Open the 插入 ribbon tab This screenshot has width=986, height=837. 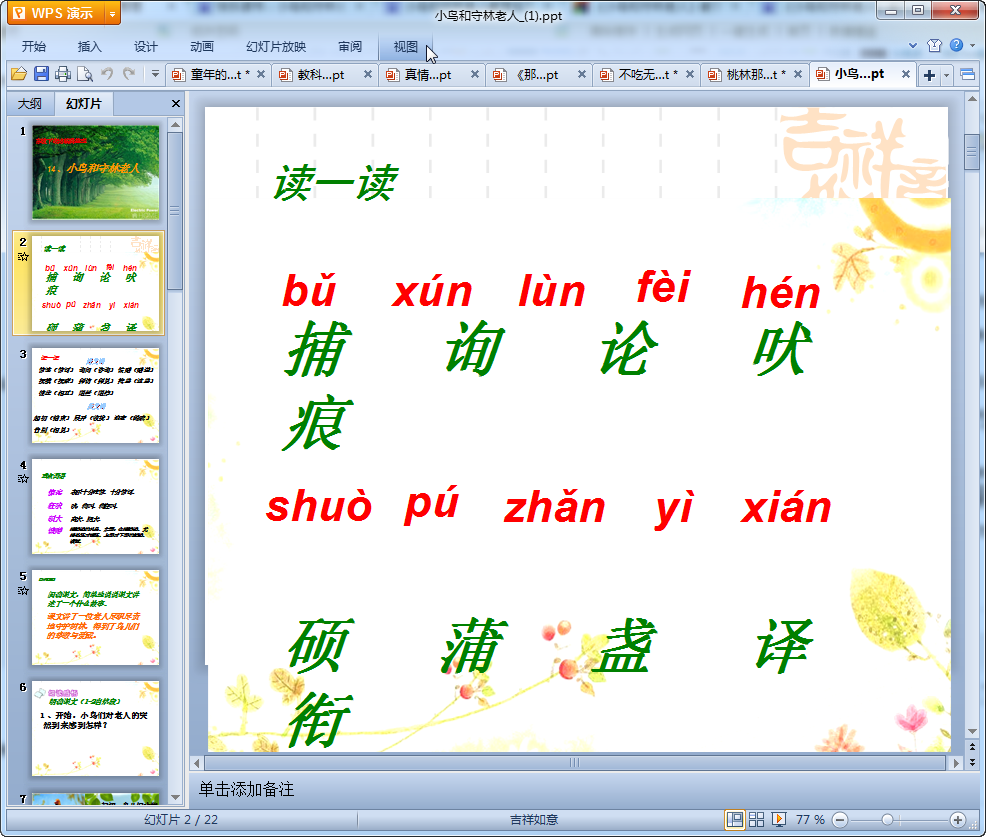(89, 47)
